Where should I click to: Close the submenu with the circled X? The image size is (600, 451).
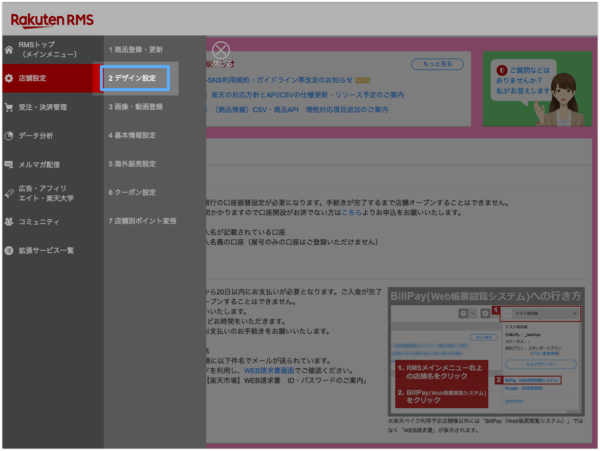pos(221,50)
